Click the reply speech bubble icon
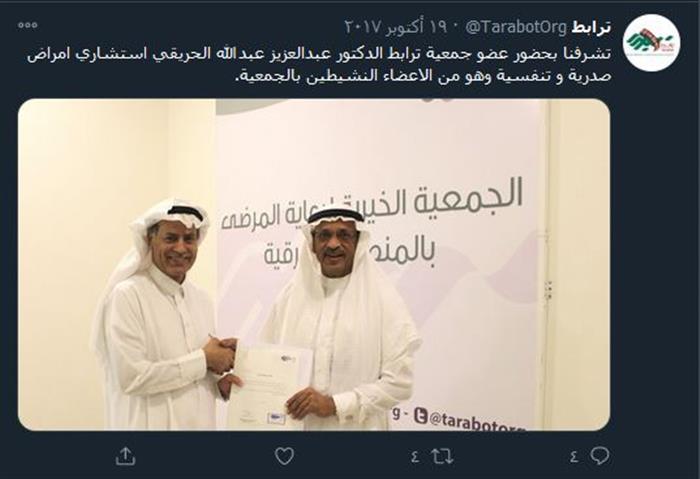 [600, 456]
